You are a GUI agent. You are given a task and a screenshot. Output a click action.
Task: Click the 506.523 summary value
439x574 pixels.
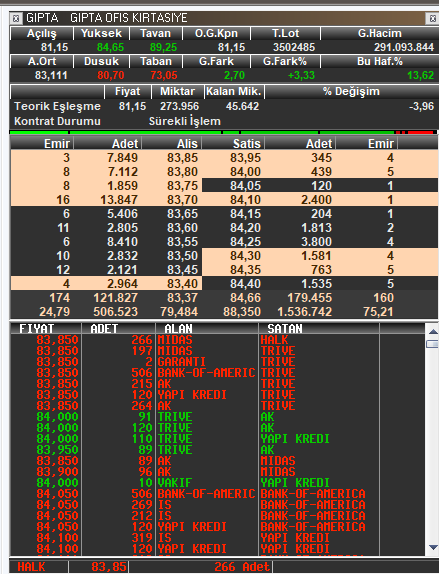tap(115, 312)
